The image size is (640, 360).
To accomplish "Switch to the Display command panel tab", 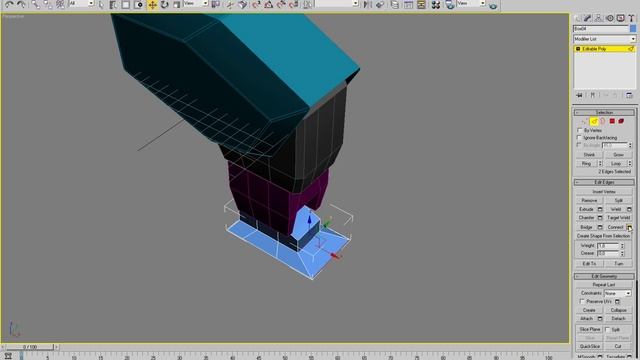I will pyautogui.click(x=621, y=18).
